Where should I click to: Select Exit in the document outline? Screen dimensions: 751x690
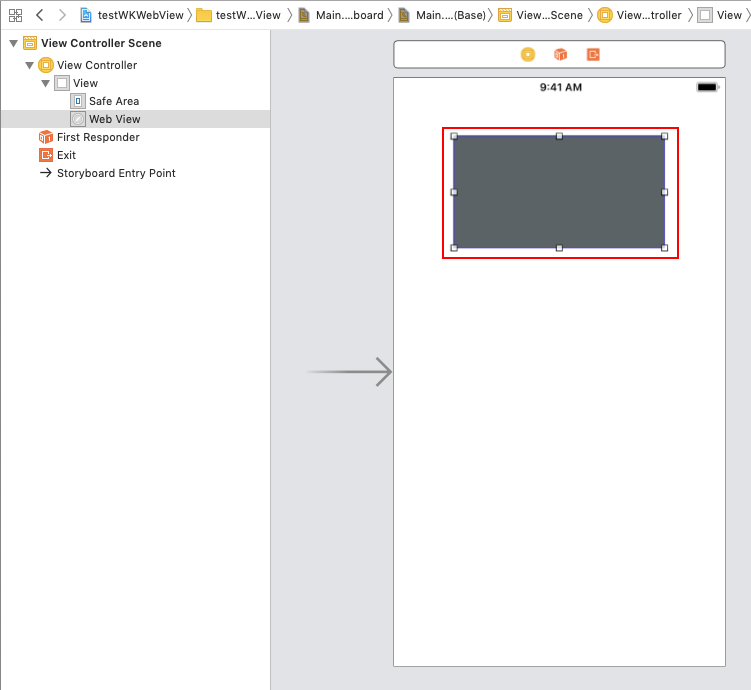[136, 155]
